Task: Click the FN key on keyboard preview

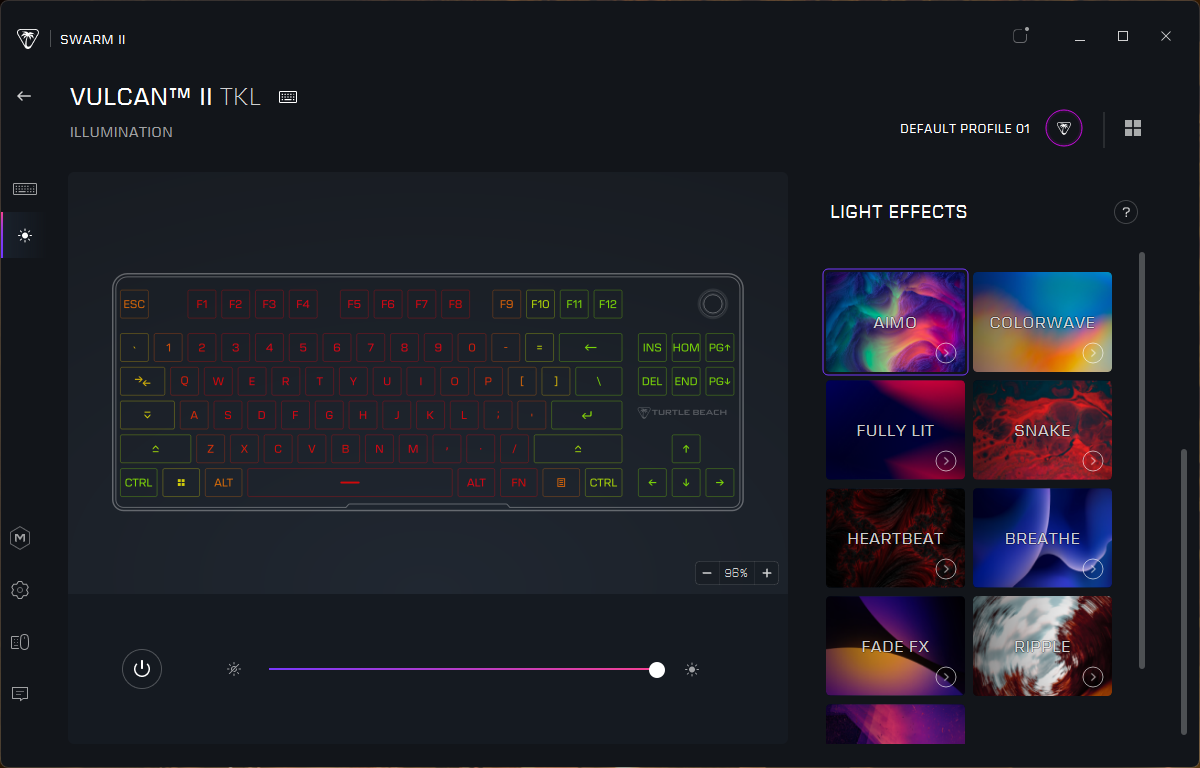Action: point(518,482)
